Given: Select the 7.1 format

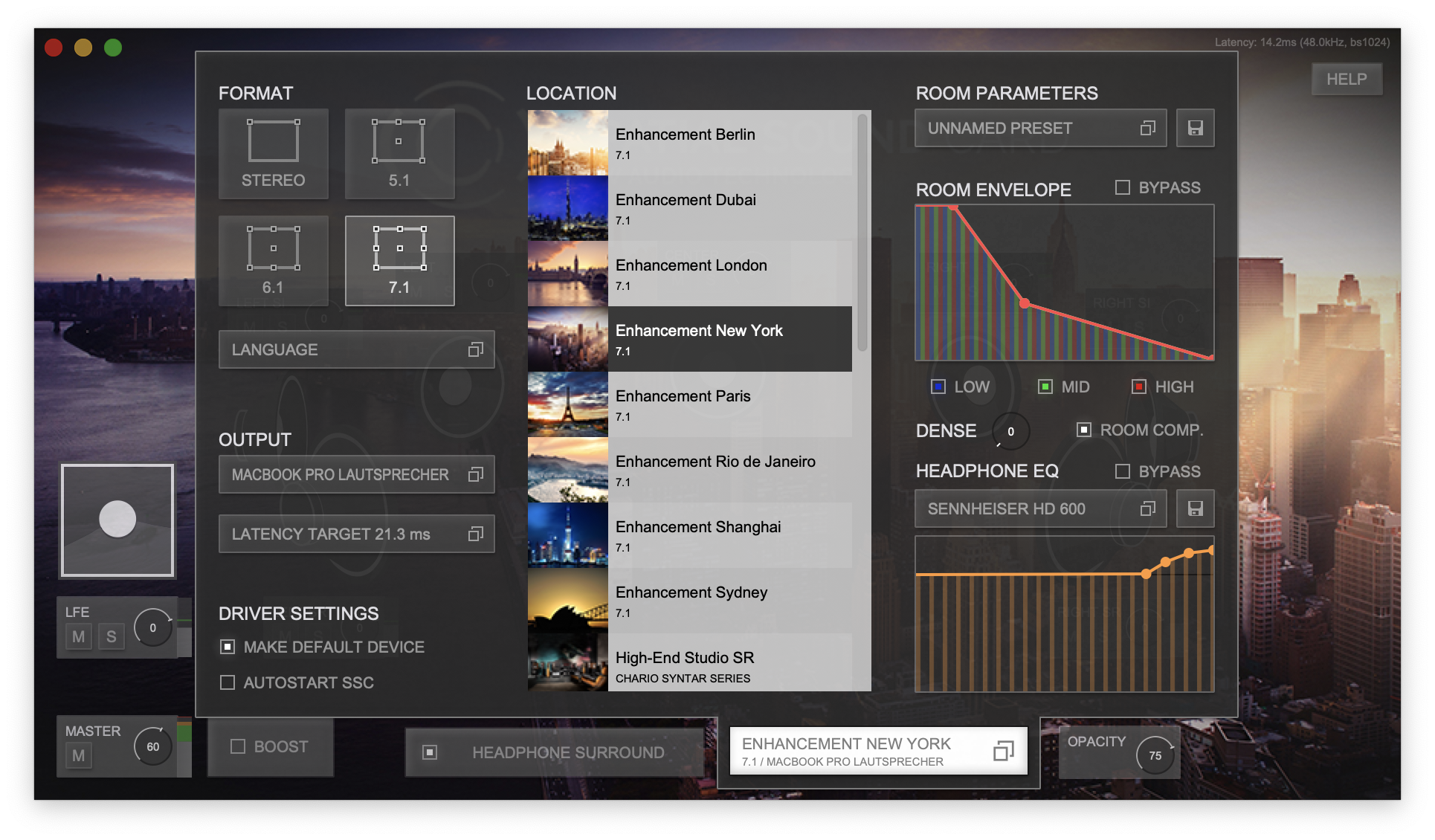Looking at the screenshot, I should [400, 260].
